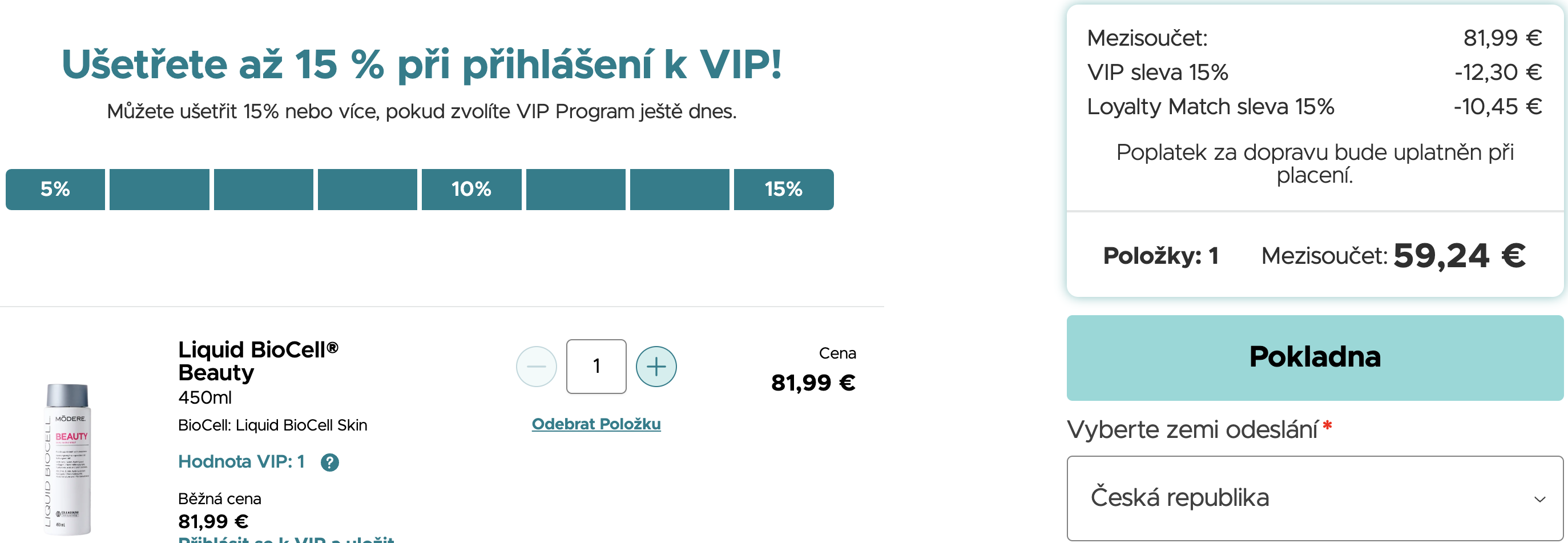Remove the item via Odebrat Položku
1568x543 pixels.
pyautogui.click(x=596, y=424)
